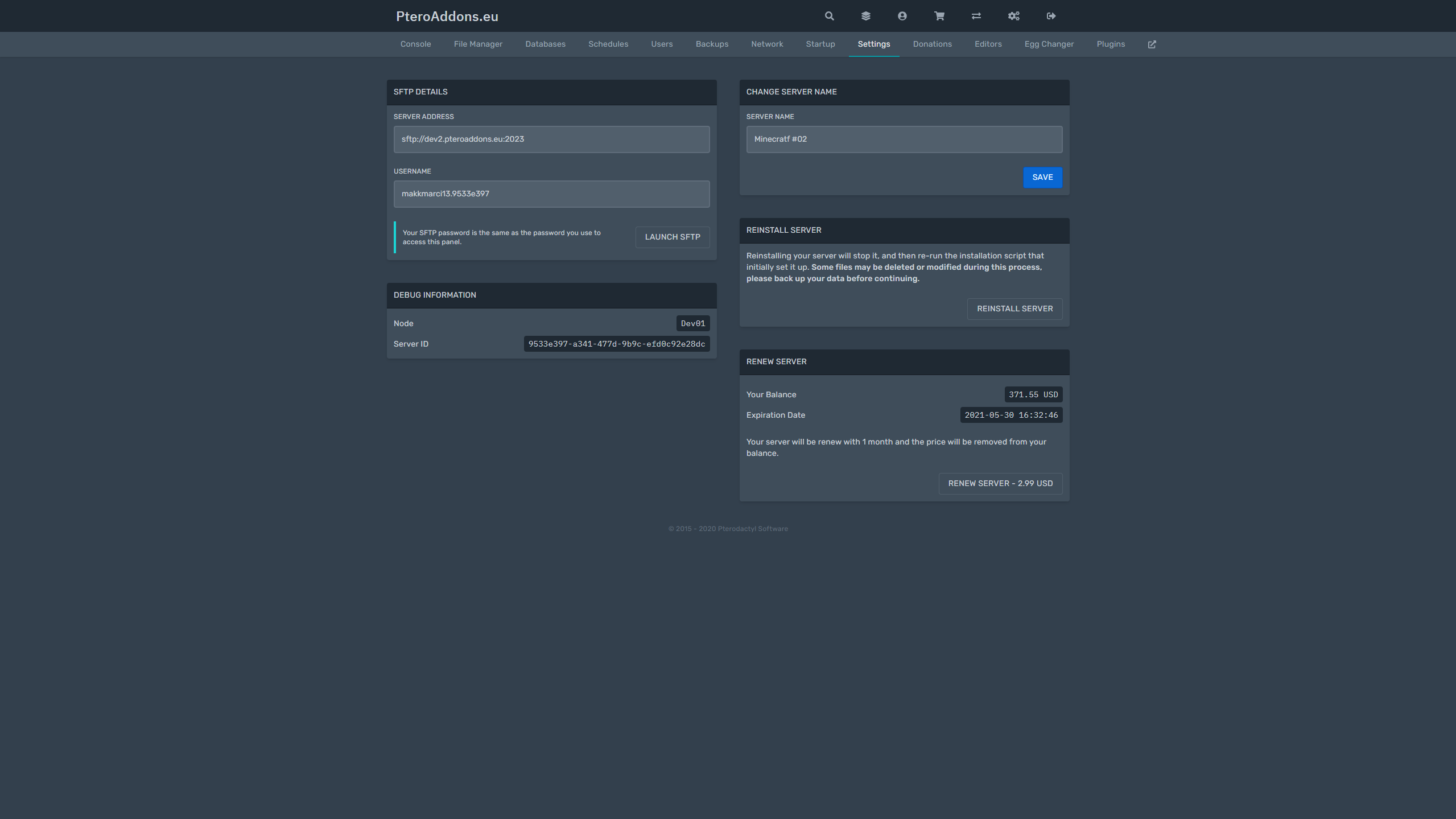Go to the Egg Changer tab
This screenshot has height=819, width=1456.
coord(1049,44)
